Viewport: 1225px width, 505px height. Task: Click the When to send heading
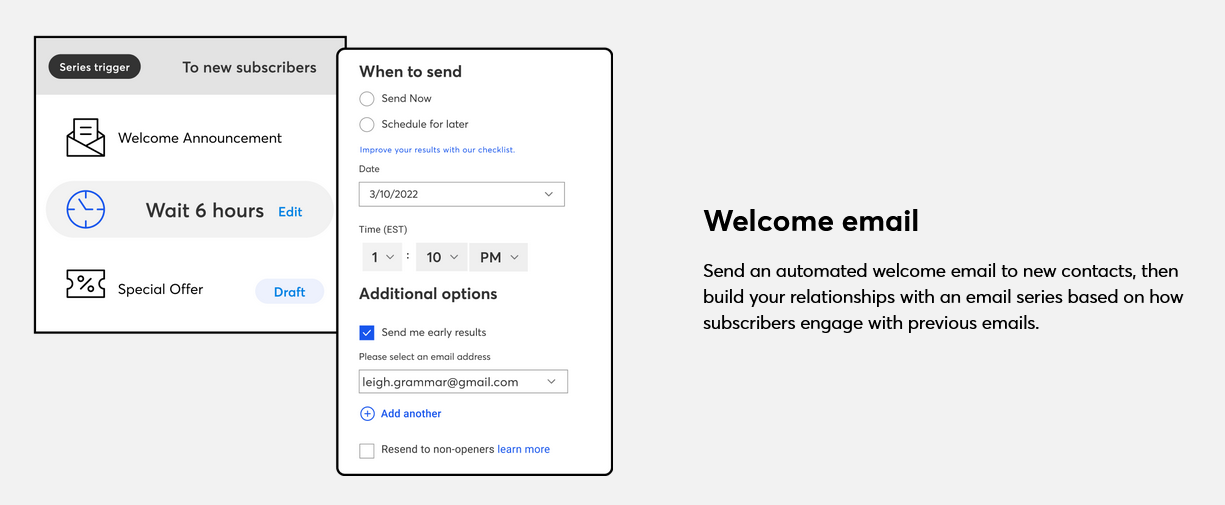(x=410, y=72)
